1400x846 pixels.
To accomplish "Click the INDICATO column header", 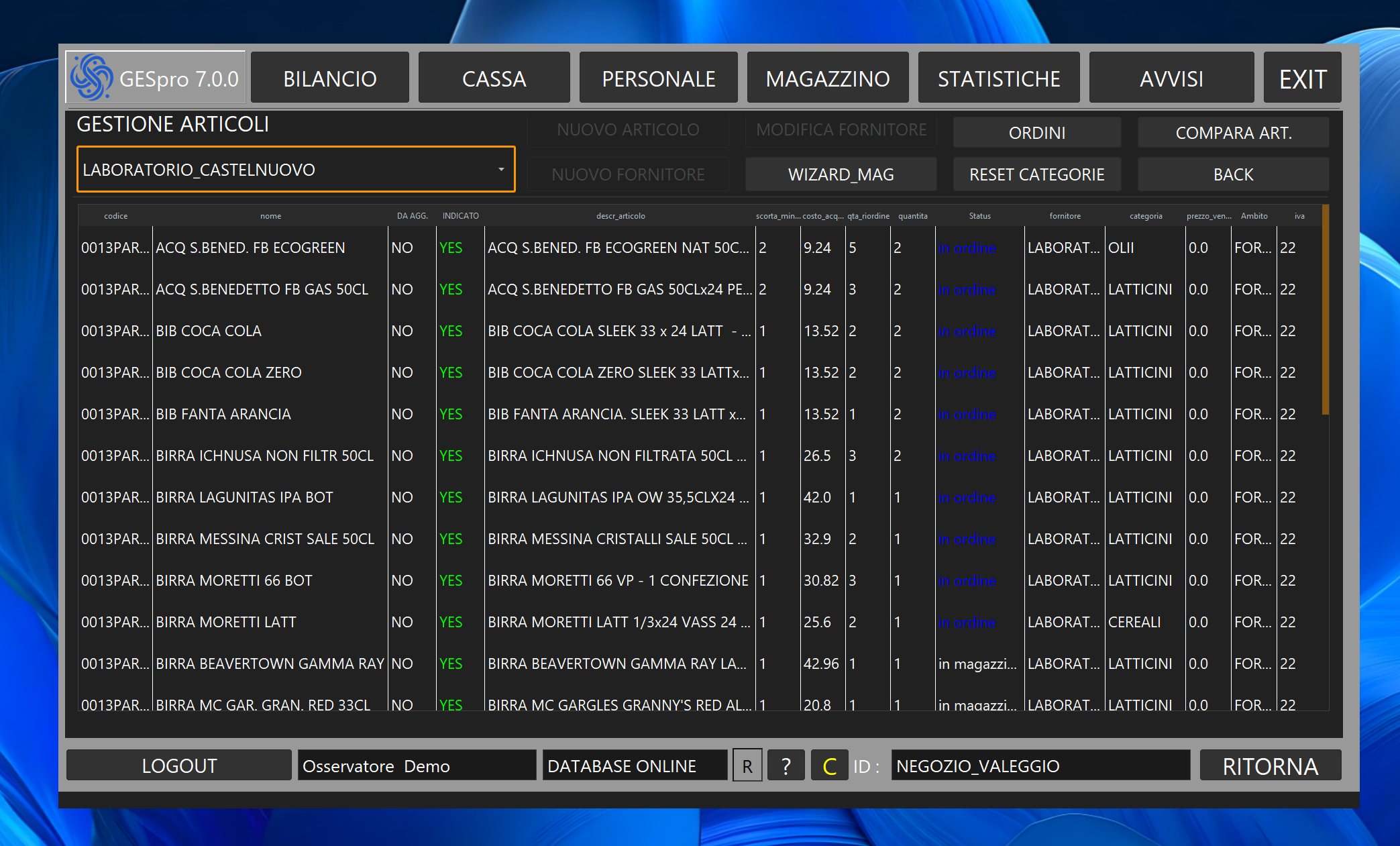I will 460,216.
